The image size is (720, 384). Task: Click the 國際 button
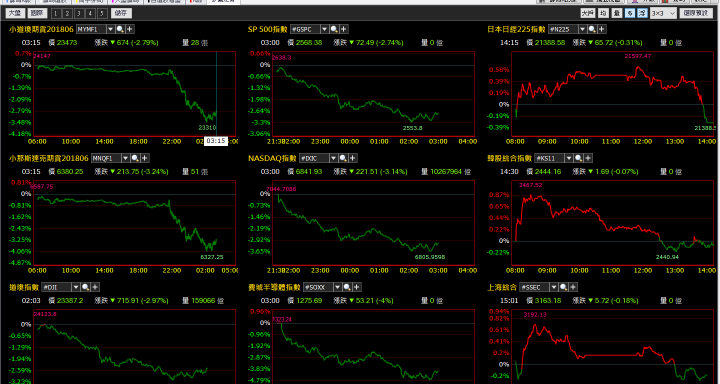coord(37,13)
